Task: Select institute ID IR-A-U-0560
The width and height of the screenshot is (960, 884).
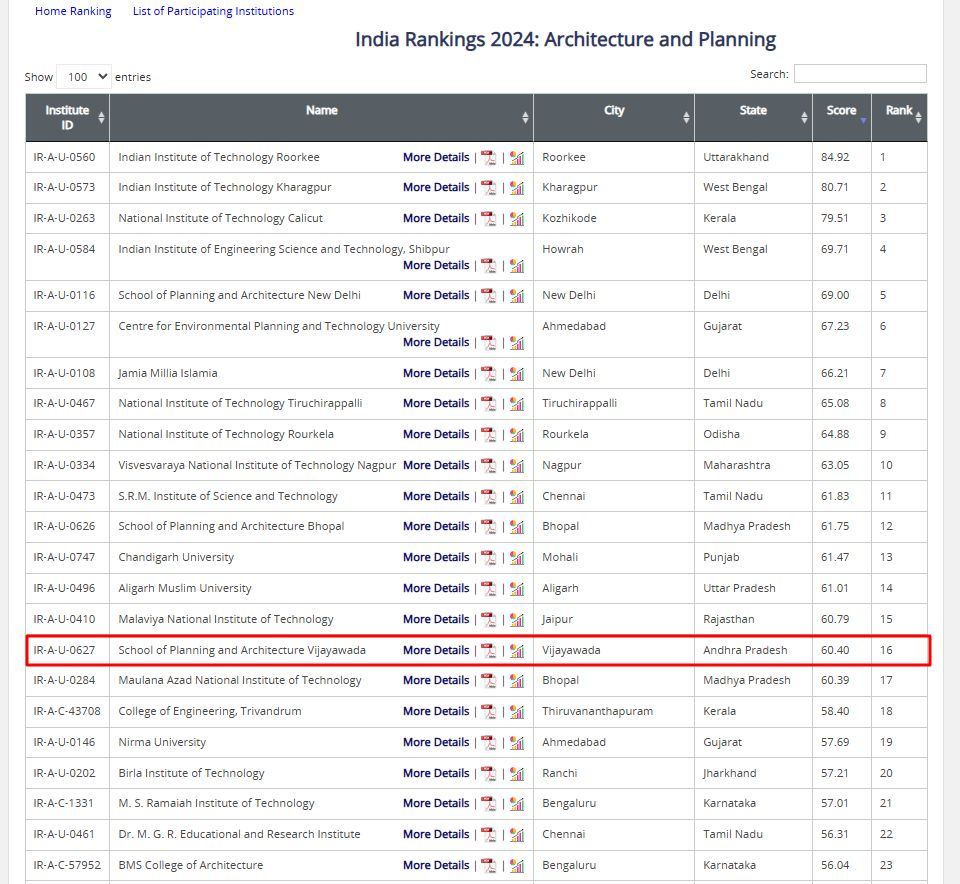Action: click(x=64, y=157)
